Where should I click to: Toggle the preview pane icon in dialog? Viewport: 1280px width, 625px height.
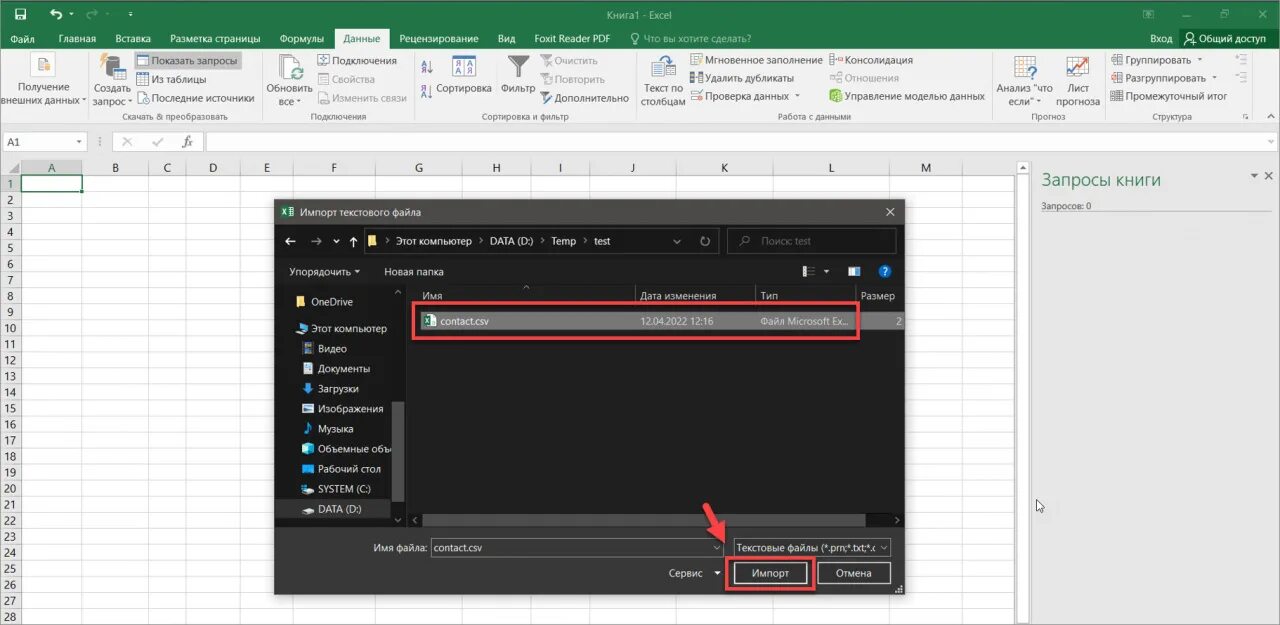pos(854,271)
